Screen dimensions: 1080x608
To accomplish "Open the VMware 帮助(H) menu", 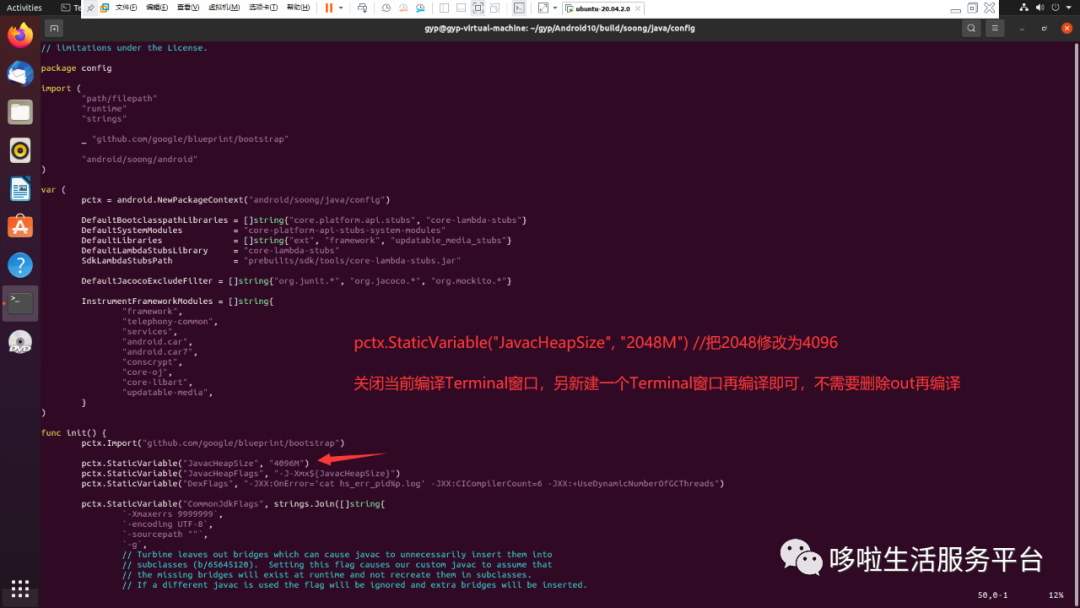I will click(298, 8).
